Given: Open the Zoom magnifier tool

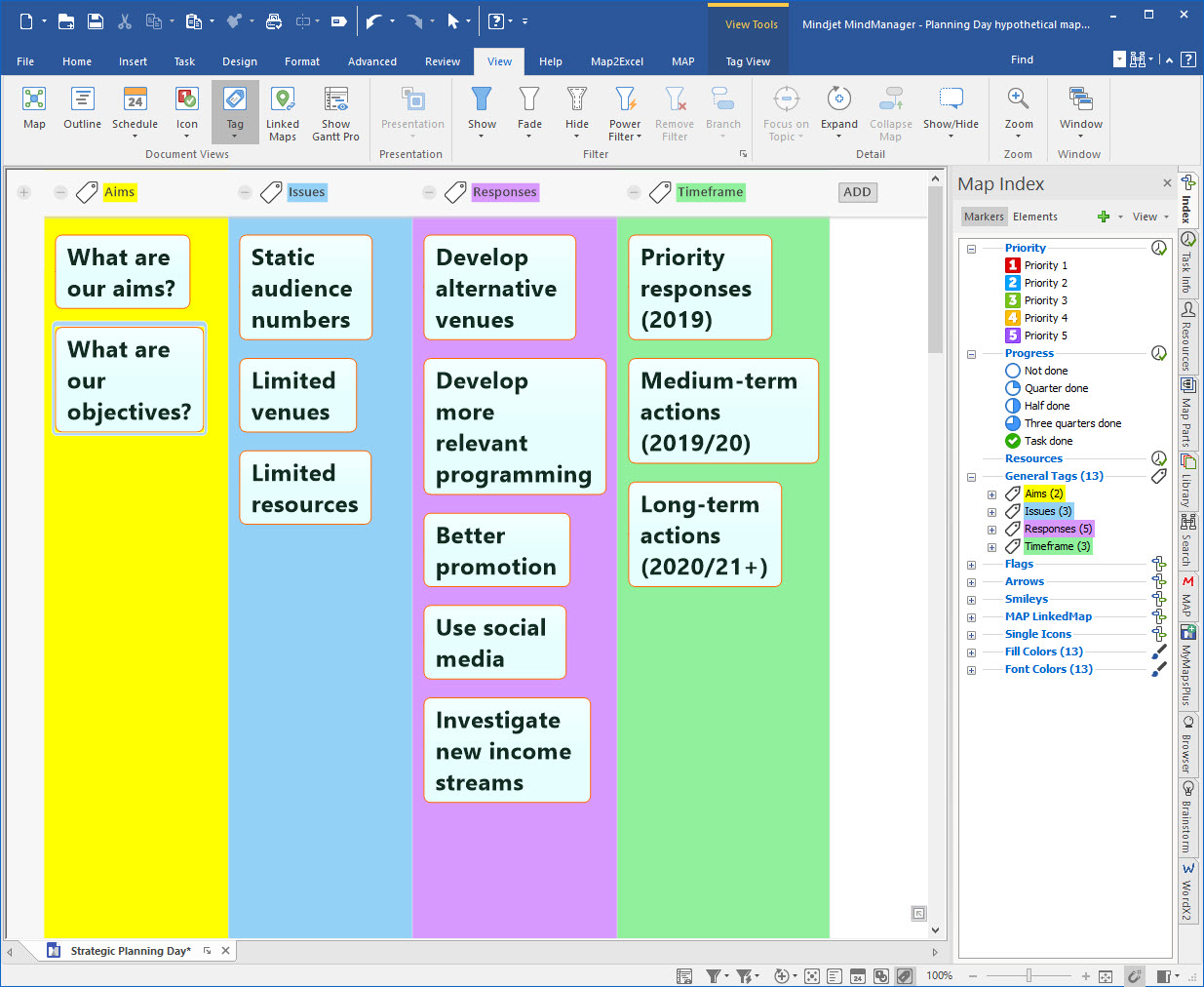Looking at the screenshot, I should (x=1018, y=108).
